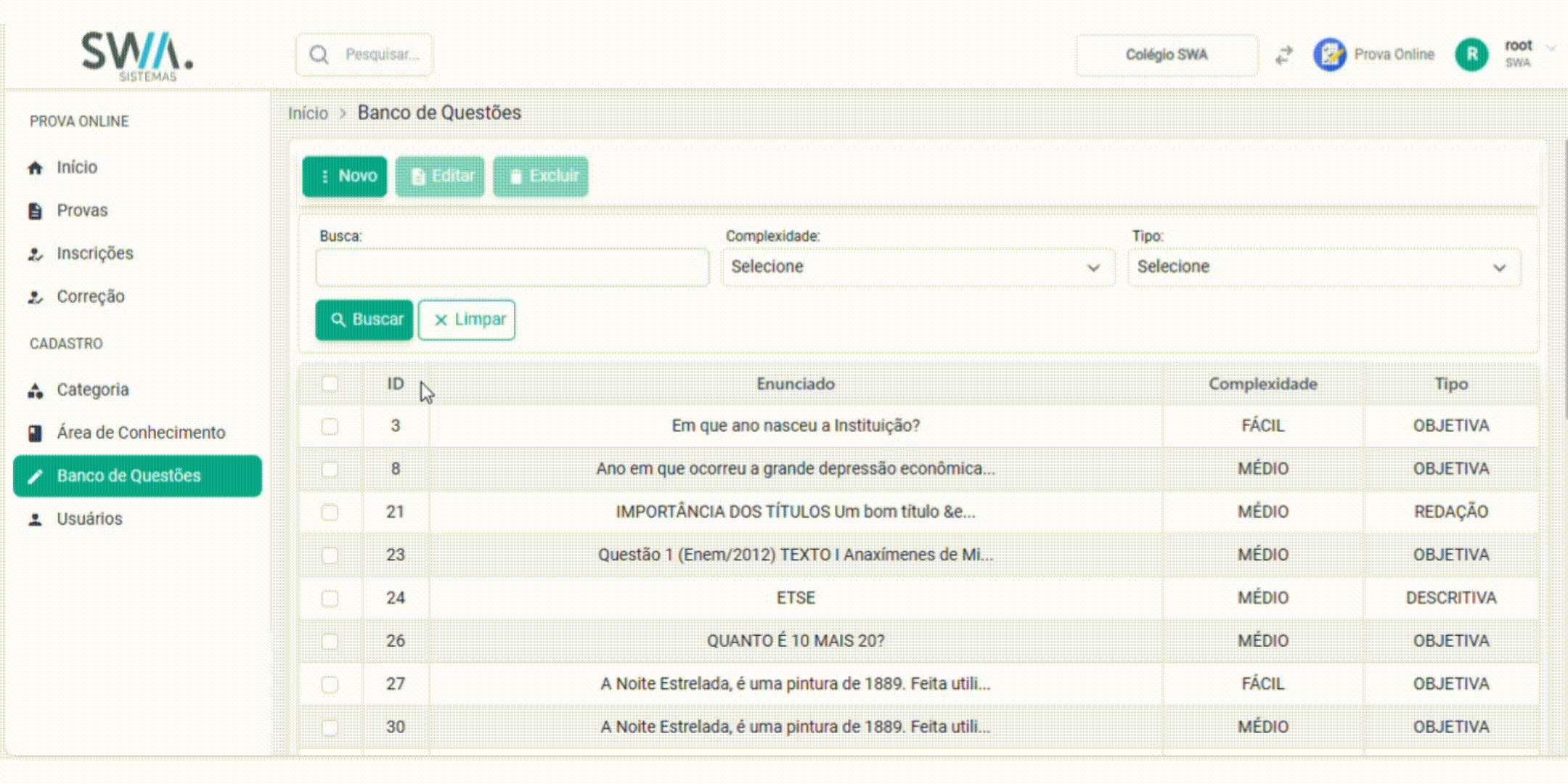The height and width of the screenshot is (784, 1568).
Task: Click the Buscar button
Action: [x=364, y=320]
